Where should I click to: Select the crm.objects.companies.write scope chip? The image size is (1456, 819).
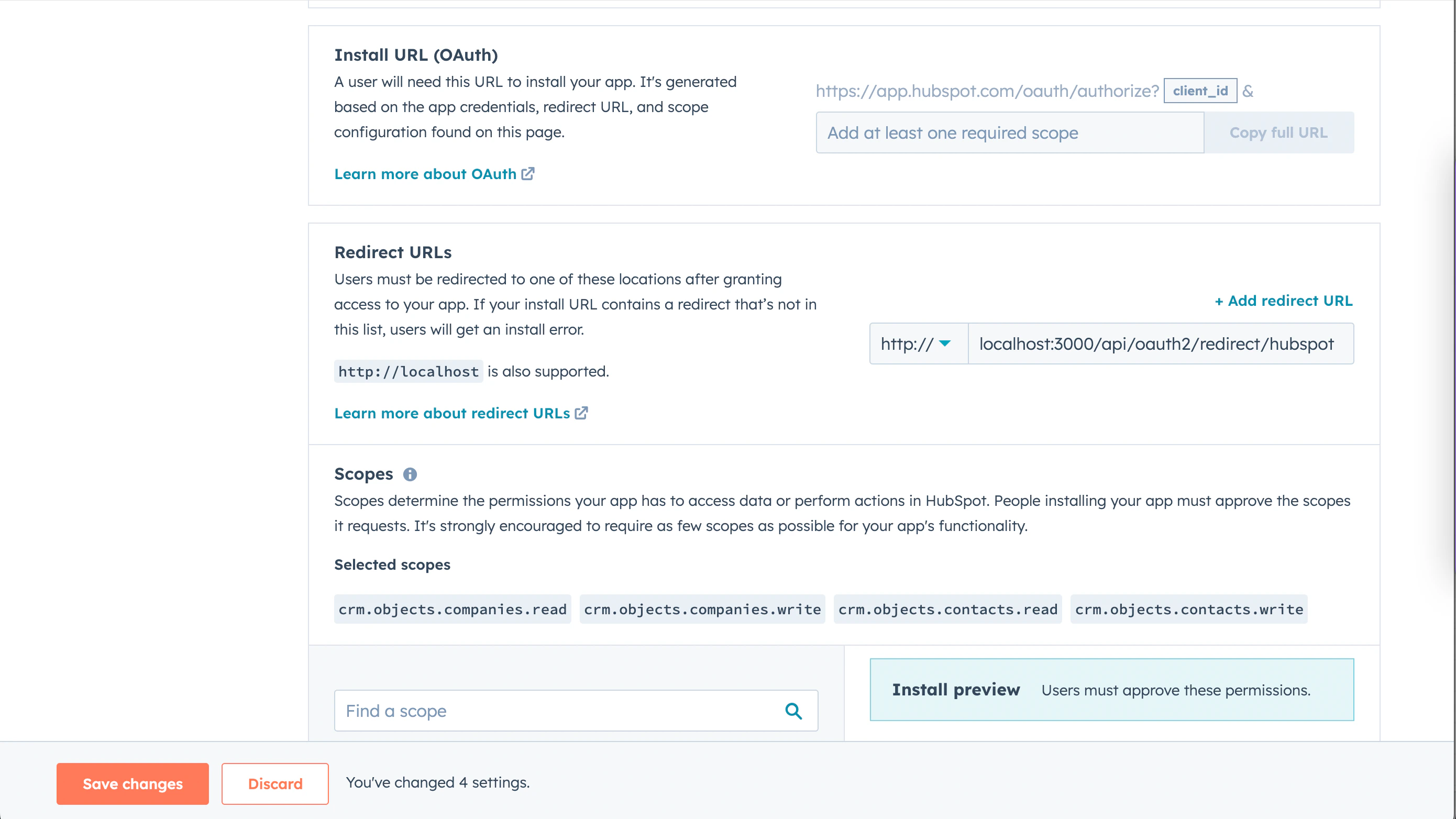[702, 610]
